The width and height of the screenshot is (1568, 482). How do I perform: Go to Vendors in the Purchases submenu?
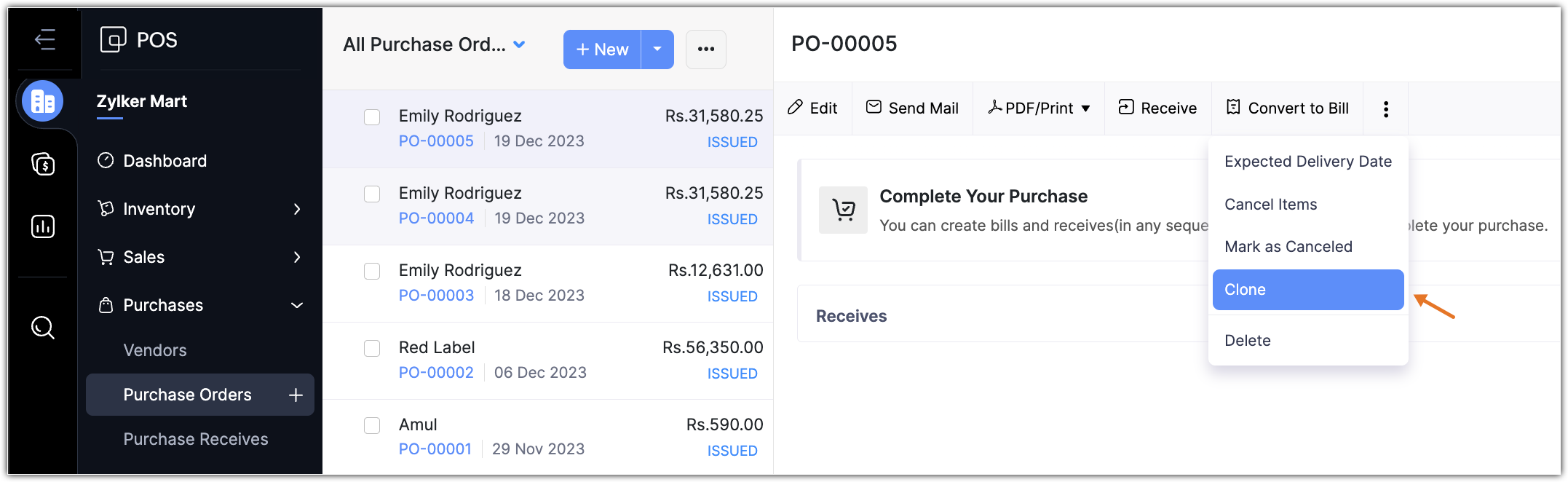pos(155,350)
